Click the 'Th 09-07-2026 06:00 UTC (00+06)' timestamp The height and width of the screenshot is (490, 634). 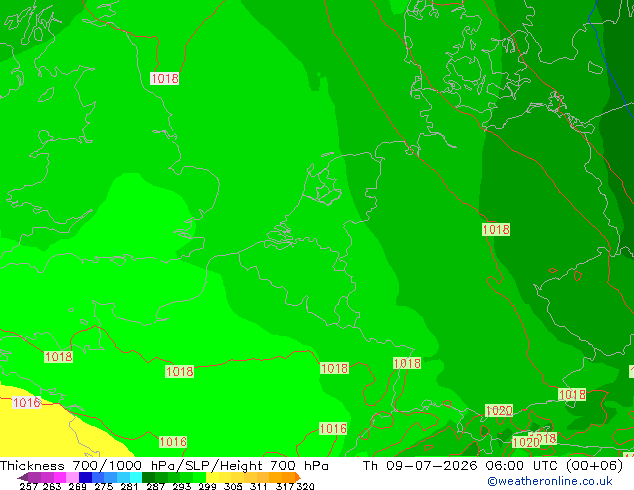pyautogui.click(x=493, y=466)
